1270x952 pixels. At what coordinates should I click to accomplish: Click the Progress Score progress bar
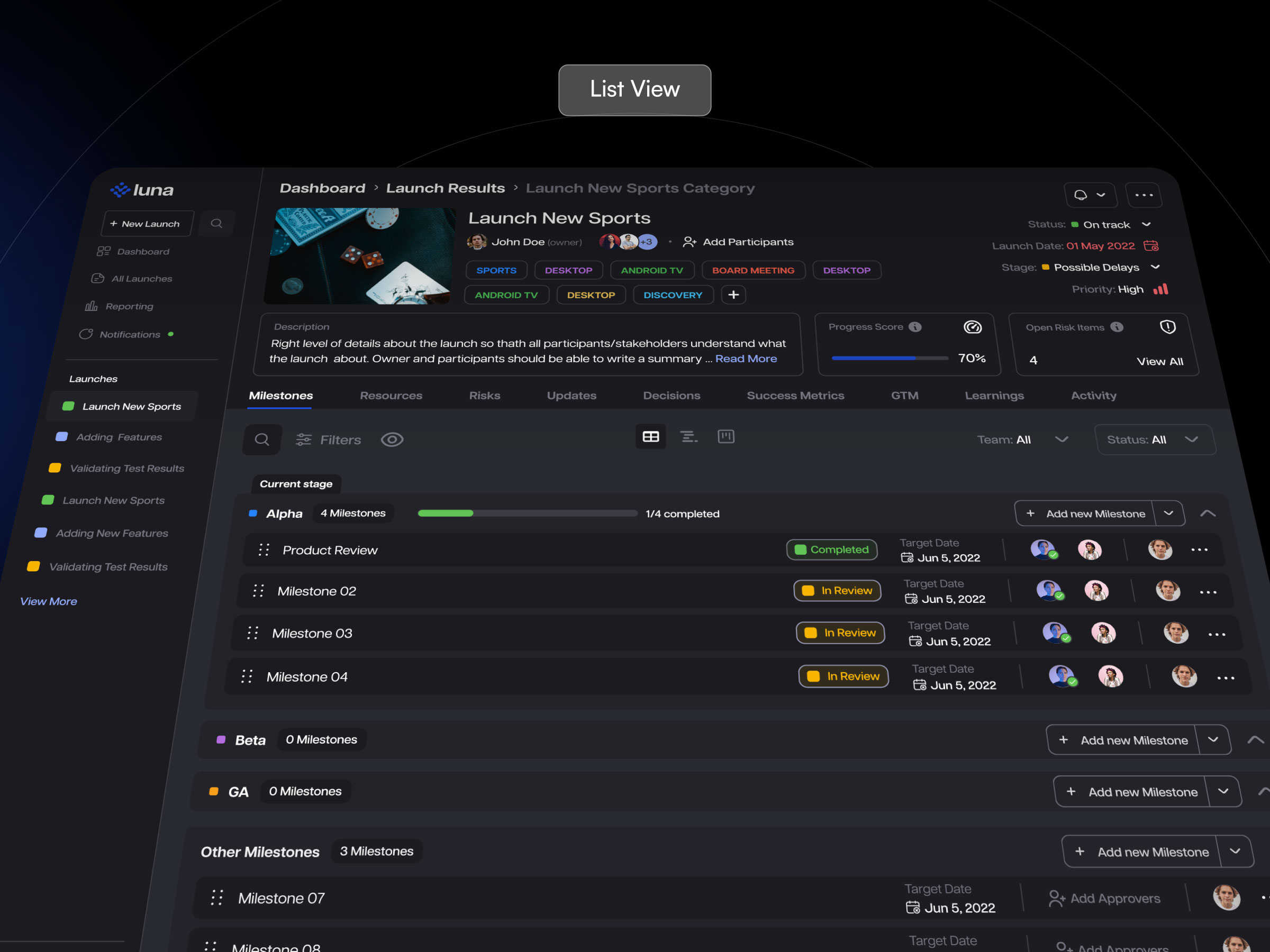[x=889, y=358]
